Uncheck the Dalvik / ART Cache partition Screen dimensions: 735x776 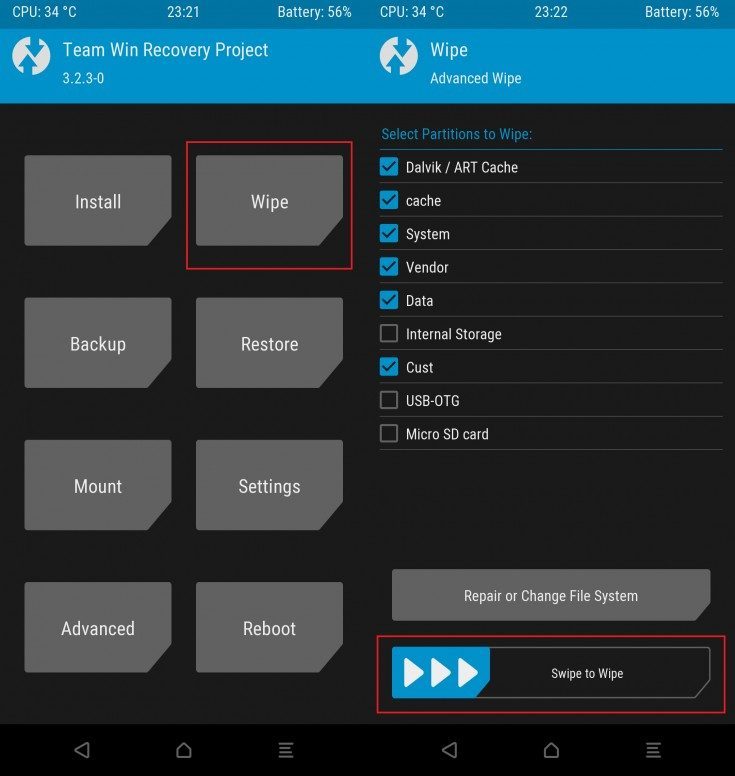pos(389,167)
